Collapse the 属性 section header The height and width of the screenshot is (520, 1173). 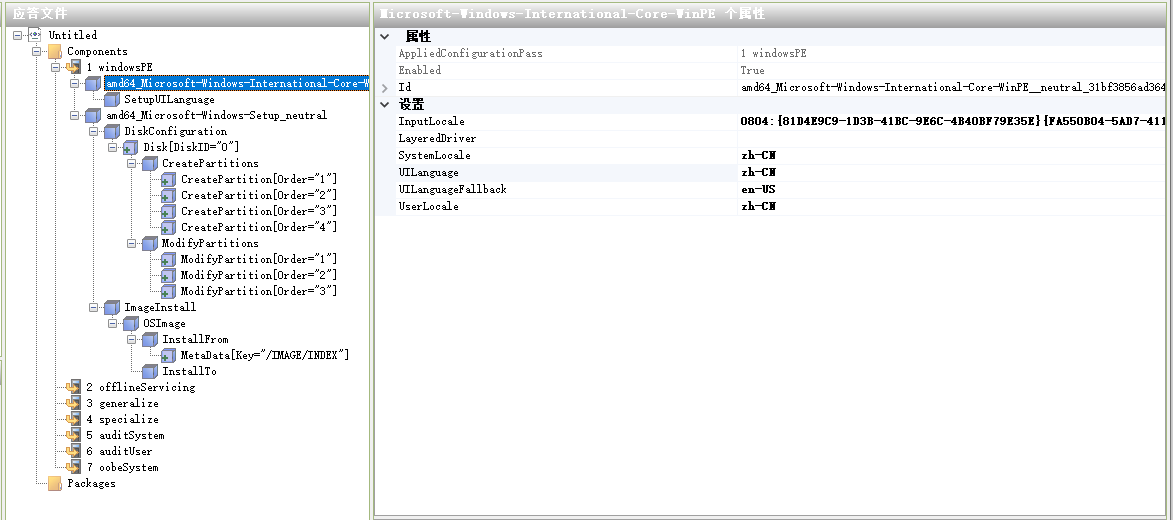[385, 36]
